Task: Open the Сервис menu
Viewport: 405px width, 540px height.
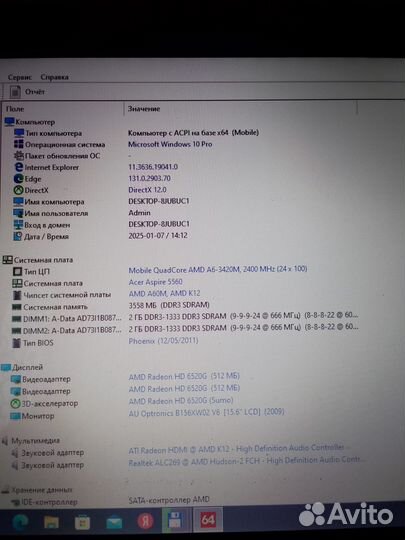Action: (x=20, y=77)
